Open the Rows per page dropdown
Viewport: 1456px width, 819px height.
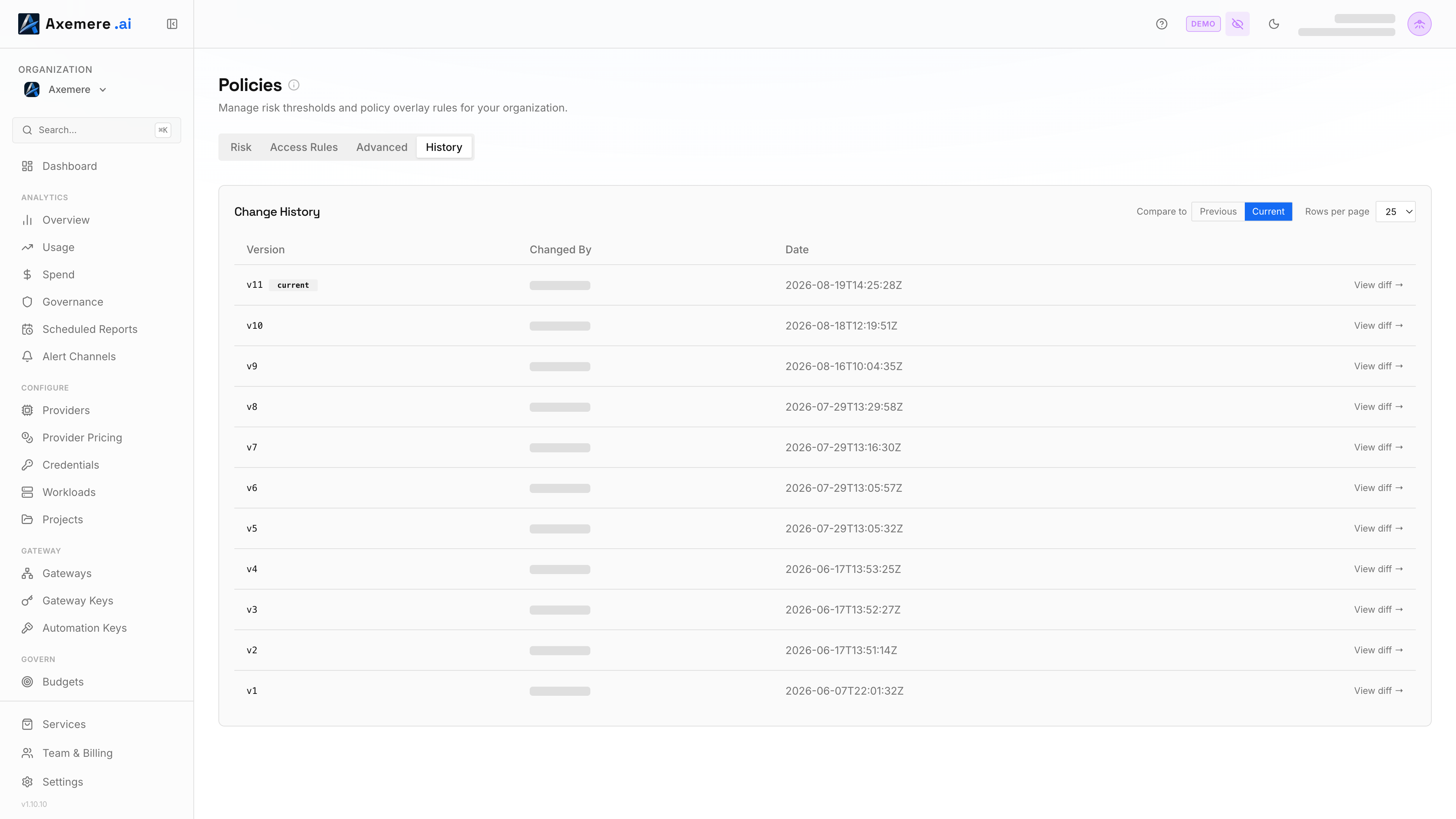1395,212
